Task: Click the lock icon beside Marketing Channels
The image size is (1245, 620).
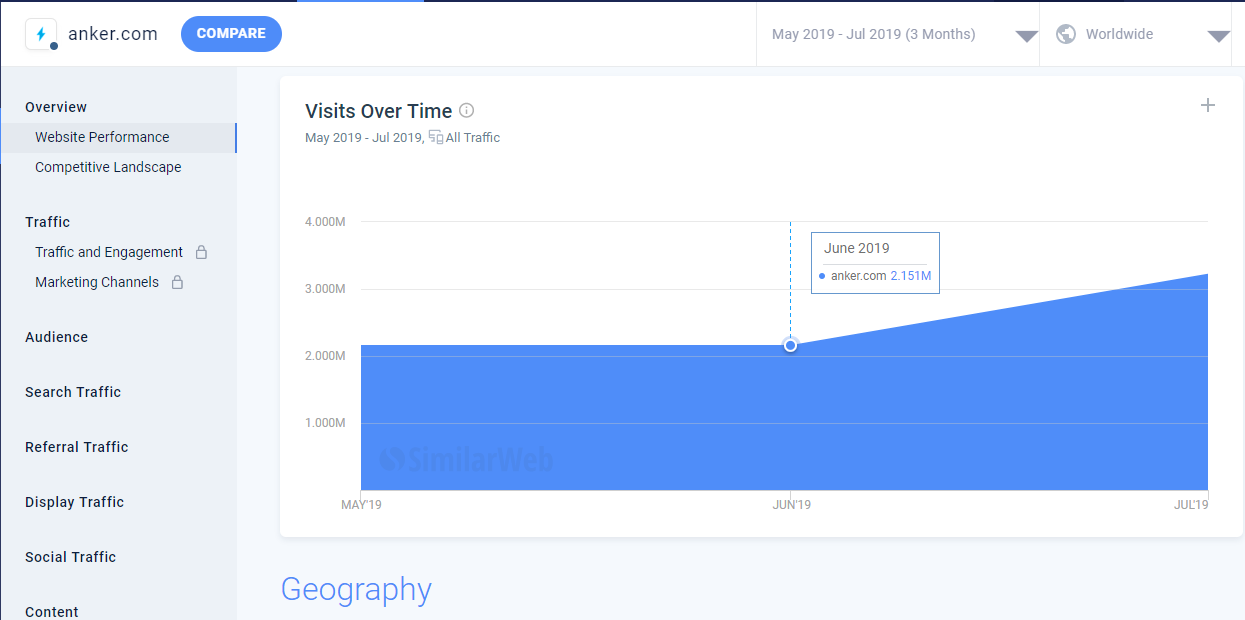Action: (177, 282)
